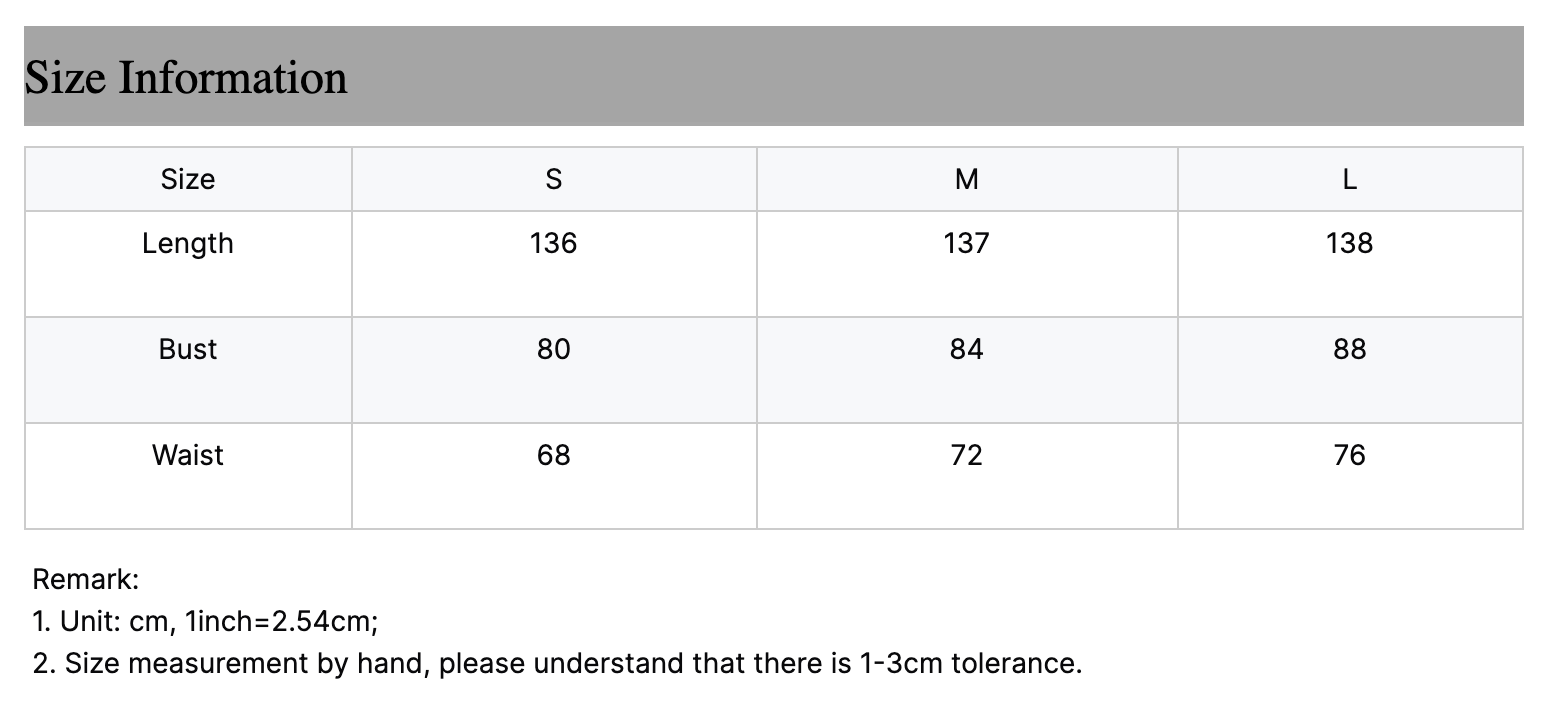Screen dimensions: 1556x704
Task: Click the 138 length value
Action: [x=1350, y=243]
